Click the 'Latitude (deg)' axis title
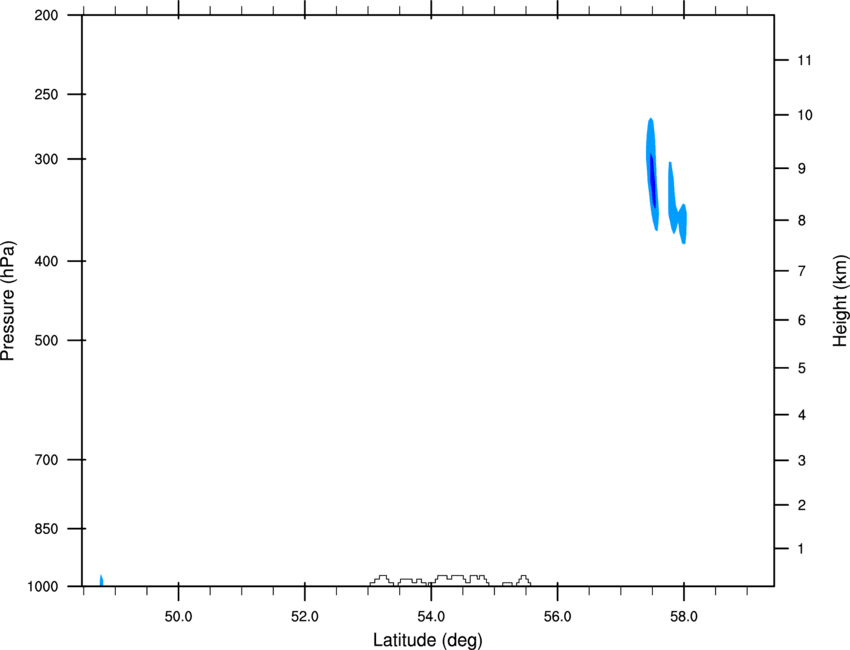This screenshot has width=850, height=650. (427, 640)
